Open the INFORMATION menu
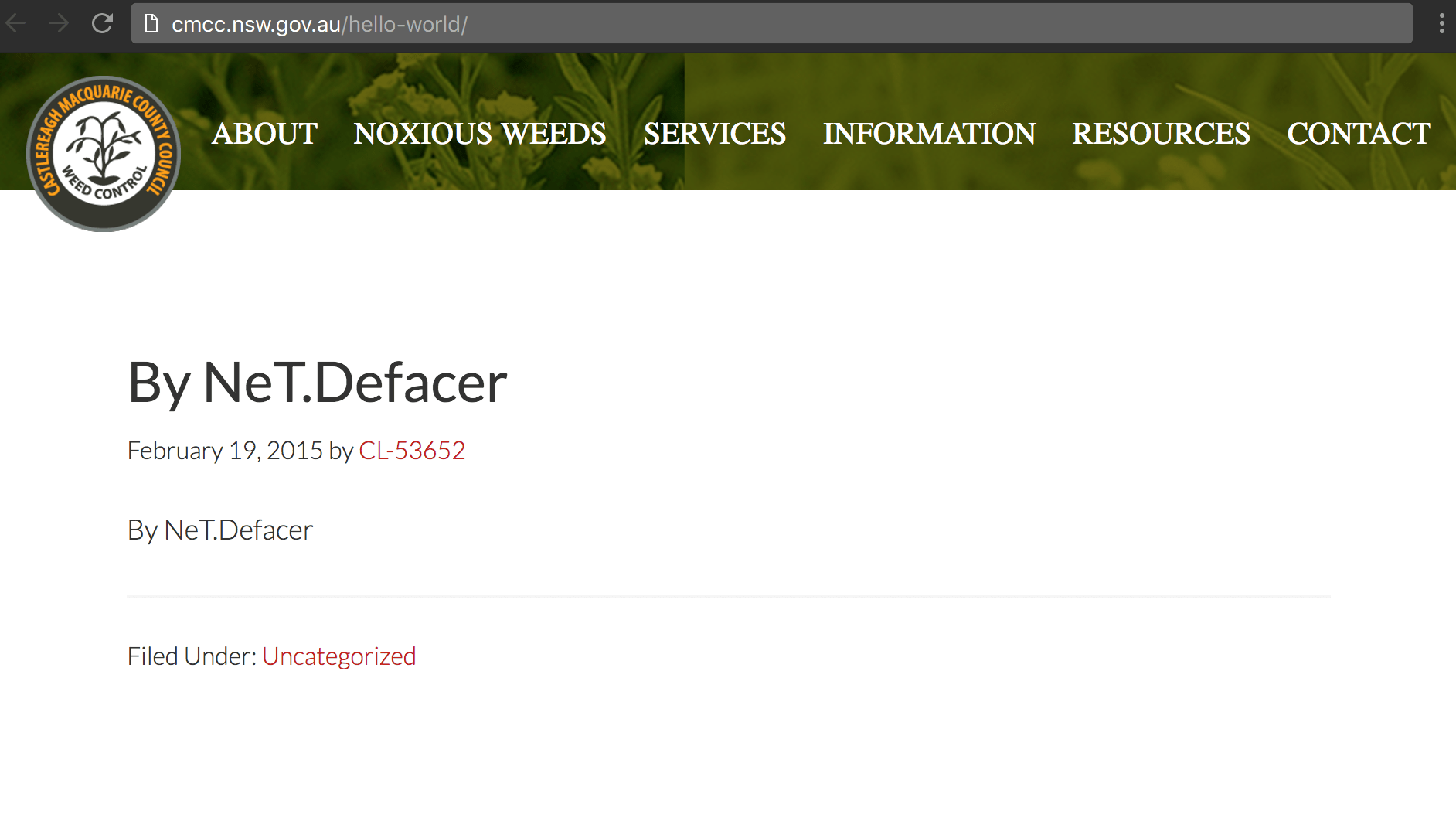This screenshot has height=821, width=1456. pos(929,134)
